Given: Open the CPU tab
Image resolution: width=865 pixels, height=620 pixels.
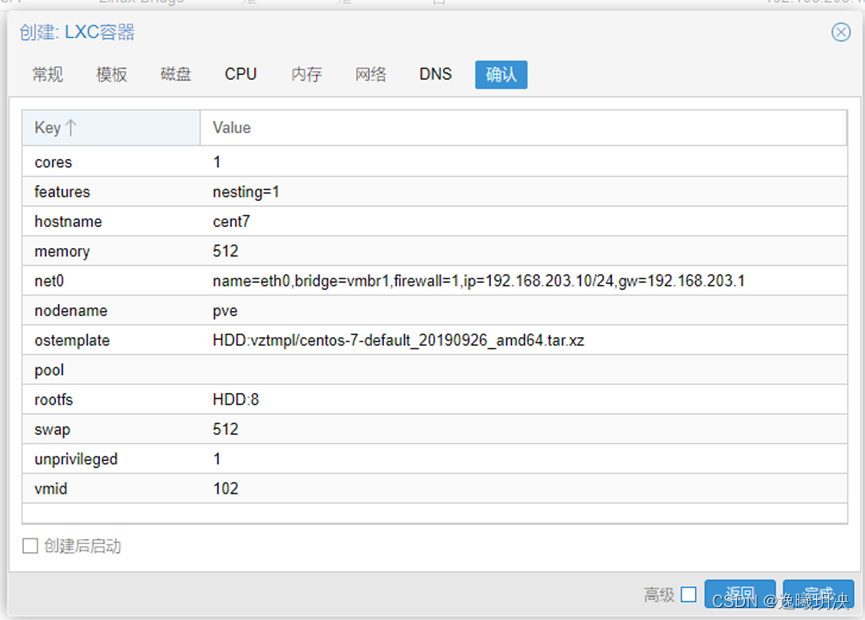Looking at the screenshot, I should point(240,74).
